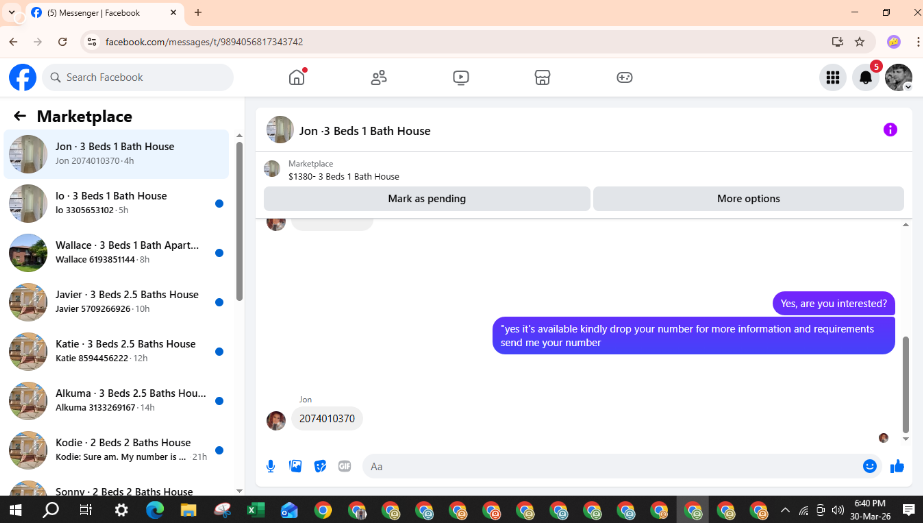Click the site information icon in address bar

[92, 42]
